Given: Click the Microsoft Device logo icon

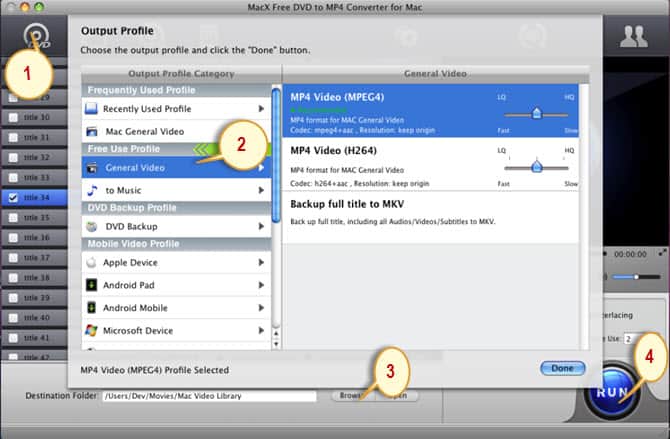Looking at the screenshot, I should point(91,330).
